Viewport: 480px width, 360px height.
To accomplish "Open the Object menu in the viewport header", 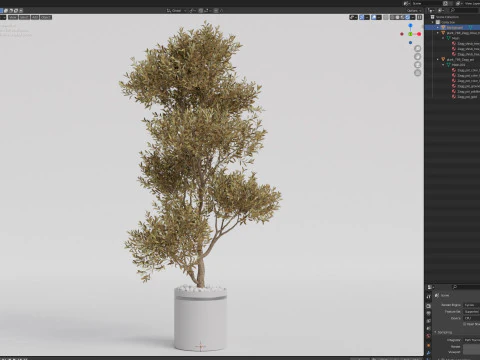I will 46,17.
